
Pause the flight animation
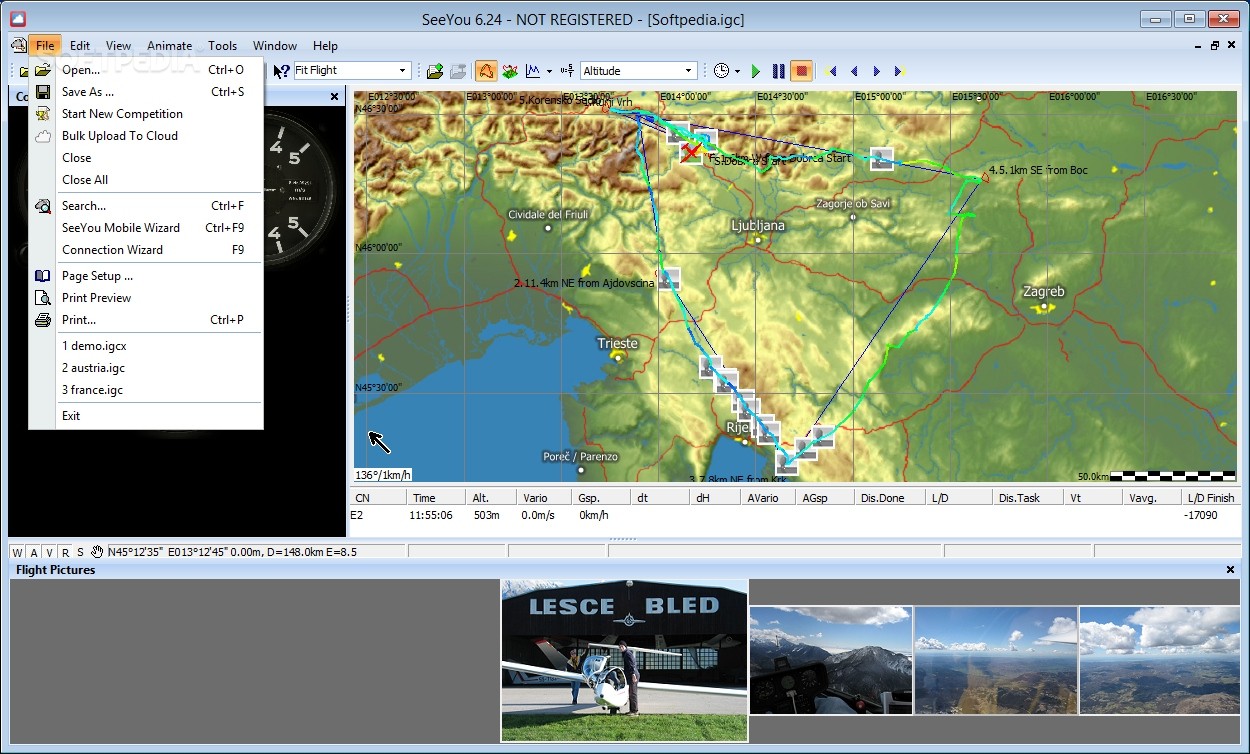tap(778, 71)
